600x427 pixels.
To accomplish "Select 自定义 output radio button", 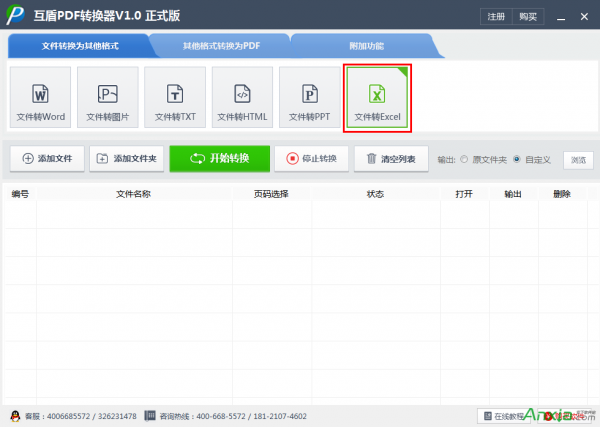I will [x=518, y=159].
